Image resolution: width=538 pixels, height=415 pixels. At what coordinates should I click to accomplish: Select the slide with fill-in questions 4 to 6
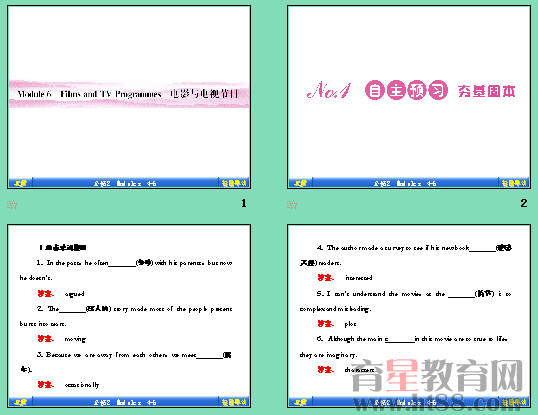point(409,316)
